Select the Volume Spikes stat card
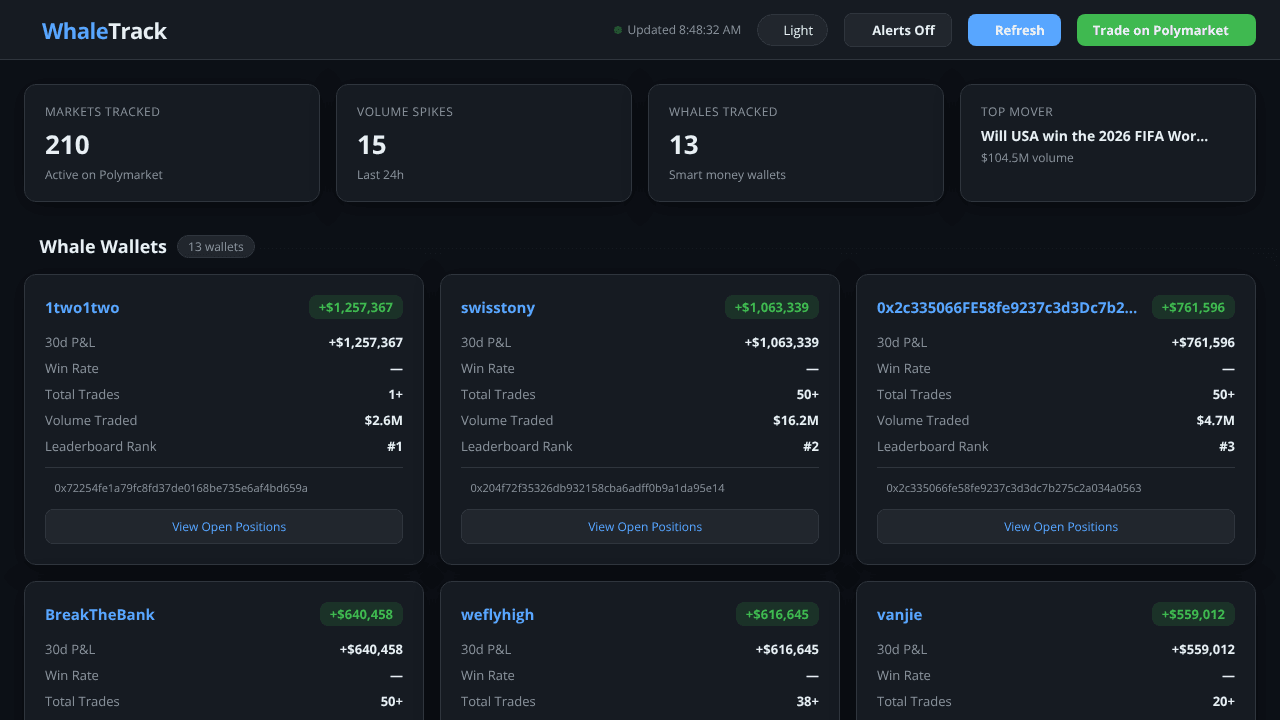Image resolution: width=1280 pixels, height=720 pixels. [484, 143]
